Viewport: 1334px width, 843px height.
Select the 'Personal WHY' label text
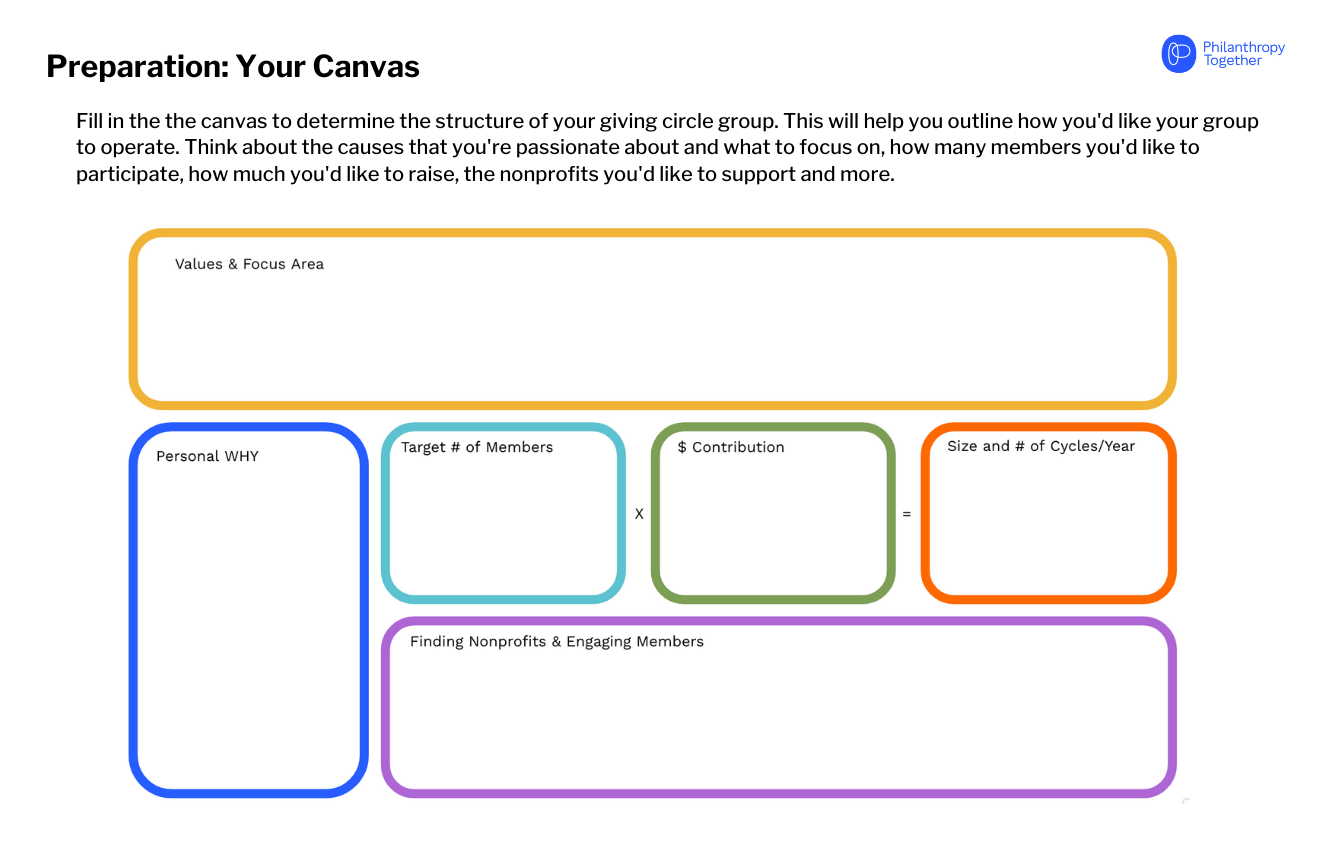click(207, 456)
